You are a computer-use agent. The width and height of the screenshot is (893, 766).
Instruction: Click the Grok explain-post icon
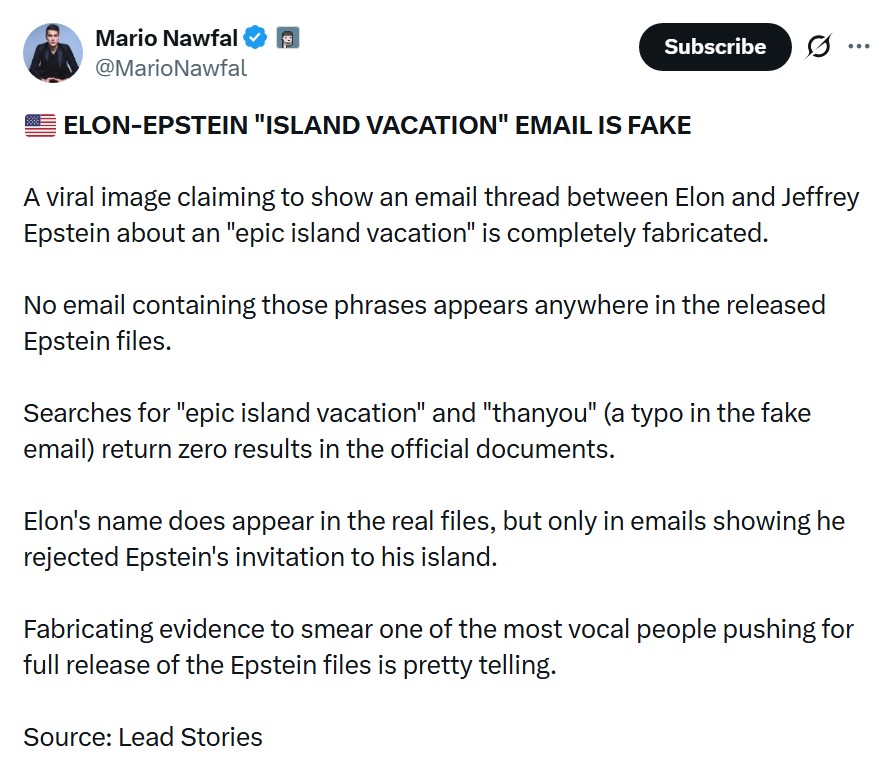pos(819,47)
